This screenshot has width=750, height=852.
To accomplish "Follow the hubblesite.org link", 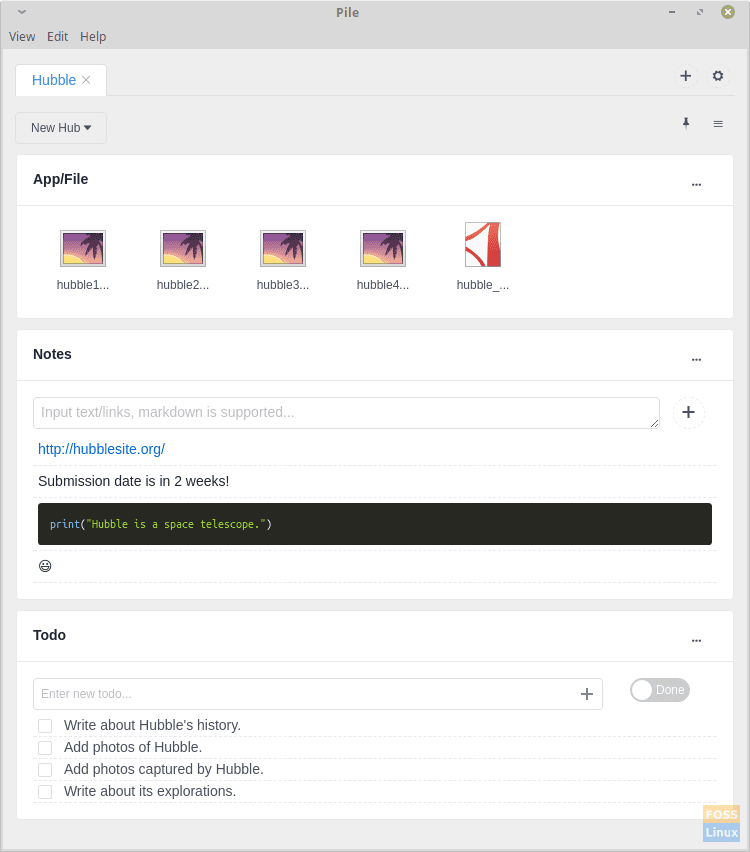I will [101, 449].
